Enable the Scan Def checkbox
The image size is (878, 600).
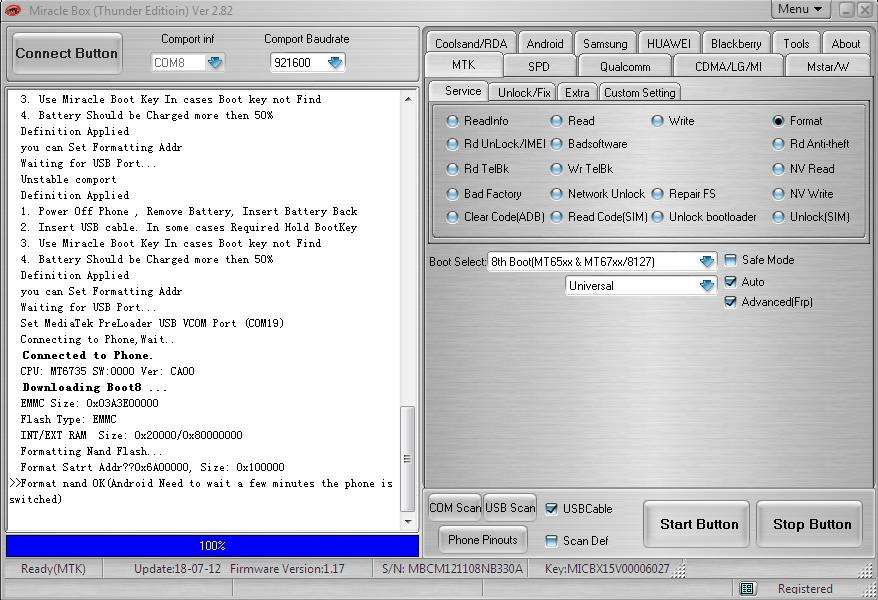[x=552, y=540]
